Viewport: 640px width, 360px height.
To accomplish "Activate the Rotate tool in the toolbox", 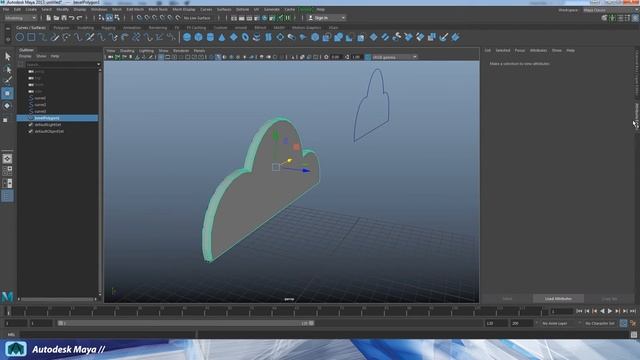I will (x=7, y=106).
